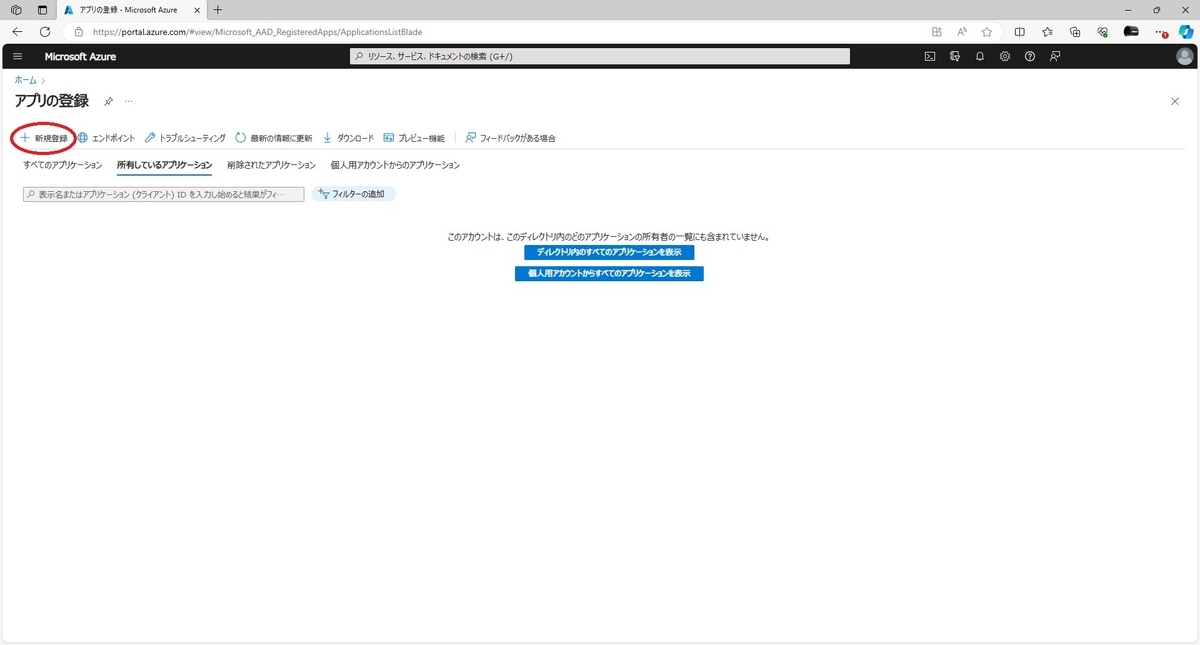Screen dimensions: 1200x645
Task: Open トラブルシューティング from the command bar
Action: [x=192, y=138]
